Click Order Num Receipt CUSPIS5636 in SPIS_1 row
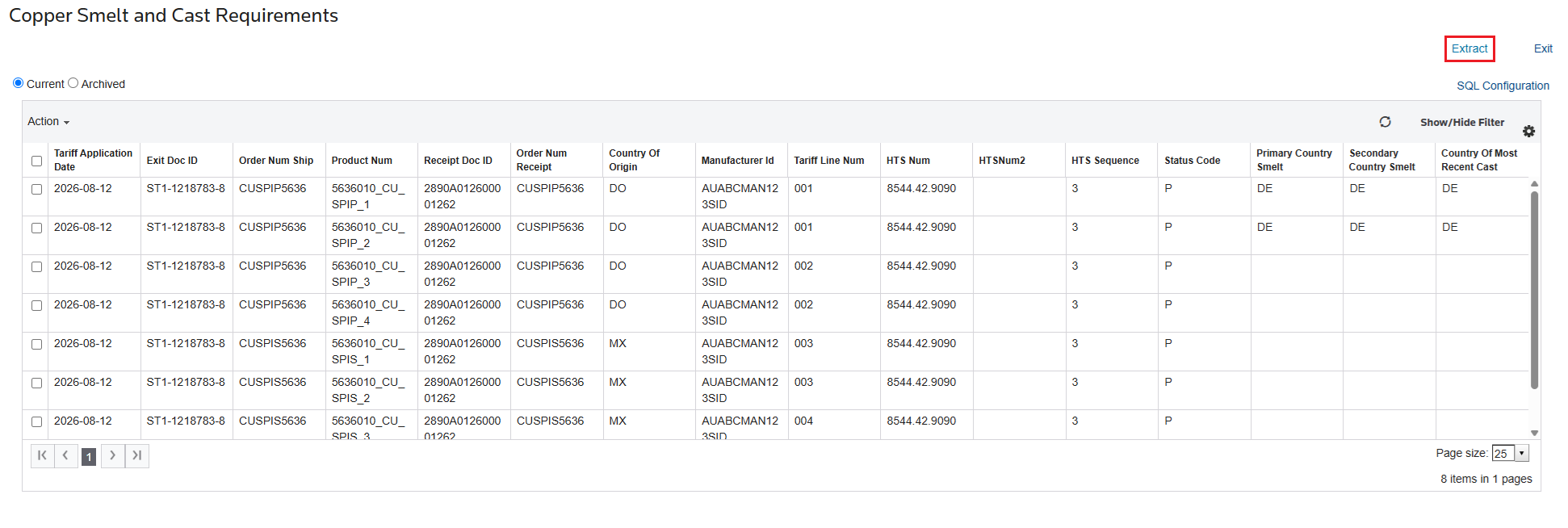The height and width of the screenshot is (528, 1568). click(x=550, y=343)
